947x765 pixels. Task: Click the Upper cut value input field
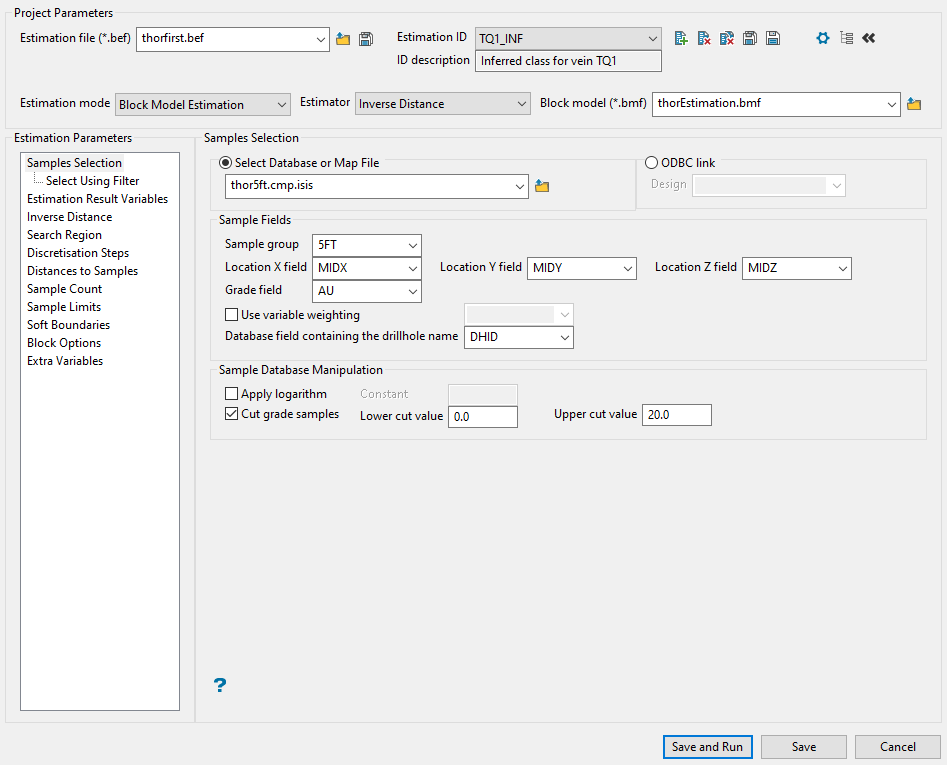point(676,415)
